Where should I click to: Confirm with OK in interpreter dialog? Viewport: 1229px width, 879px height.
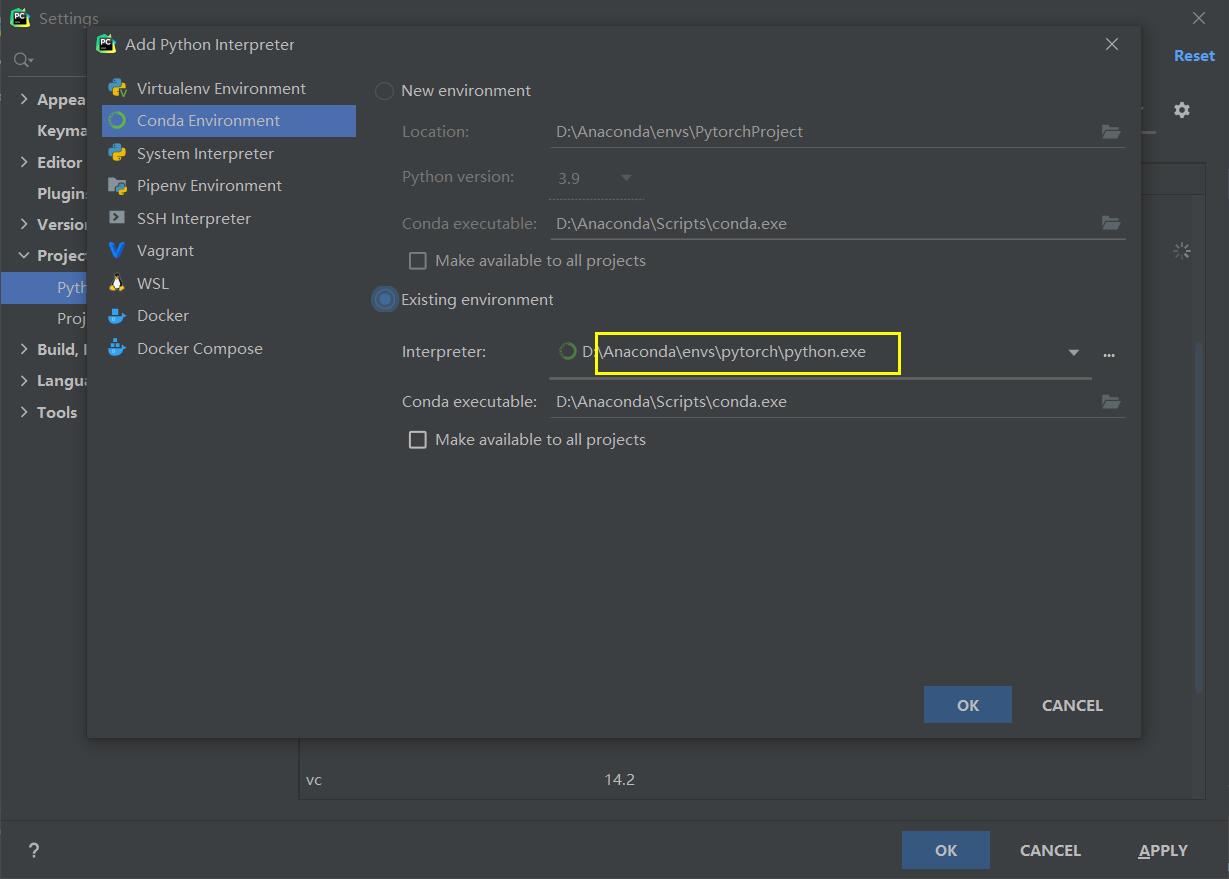pos(968,705)
